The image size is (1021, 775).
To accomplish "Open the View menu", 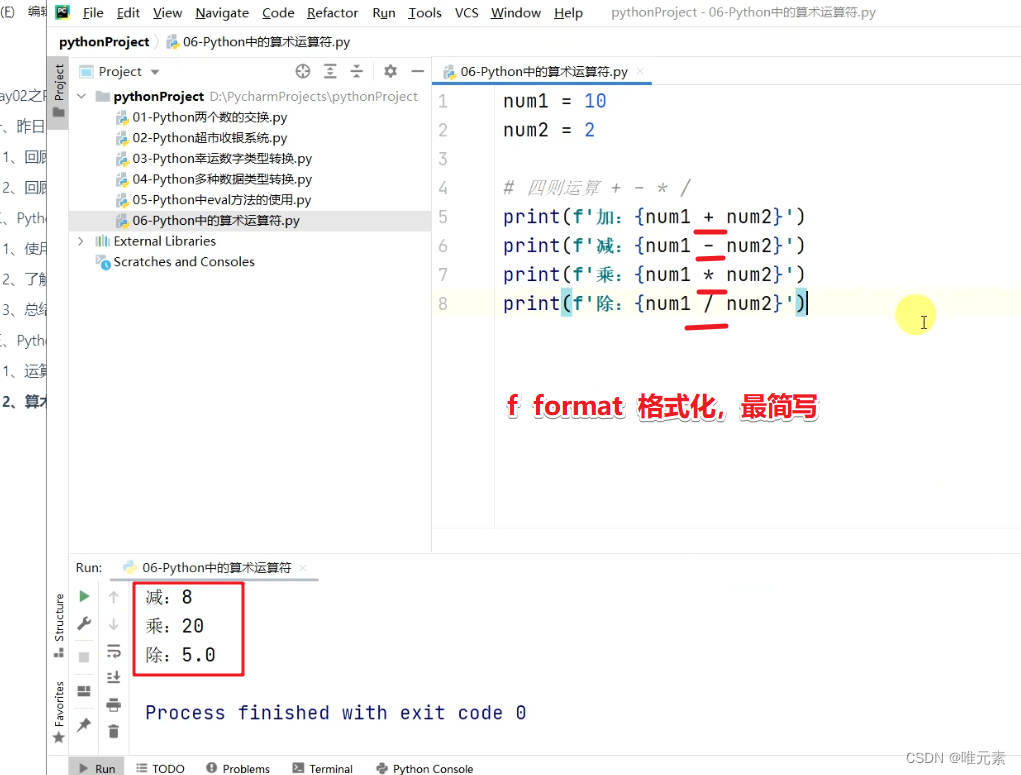I will point(167,12).
